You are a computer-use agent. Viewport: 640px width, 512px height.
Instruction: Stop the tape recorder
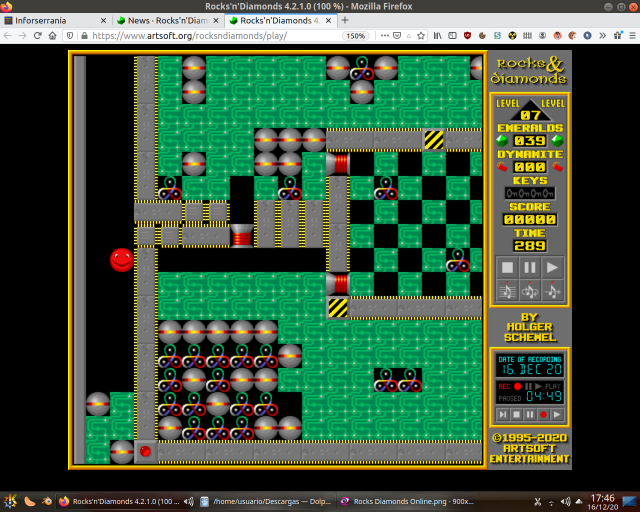[516, 414]
